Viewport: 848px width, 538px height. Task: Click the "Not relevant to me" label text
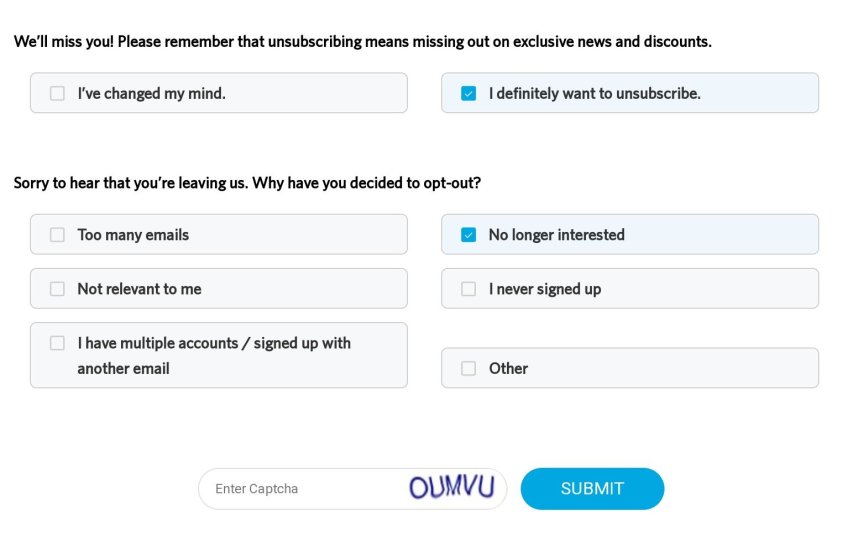[x=139, y=289]
